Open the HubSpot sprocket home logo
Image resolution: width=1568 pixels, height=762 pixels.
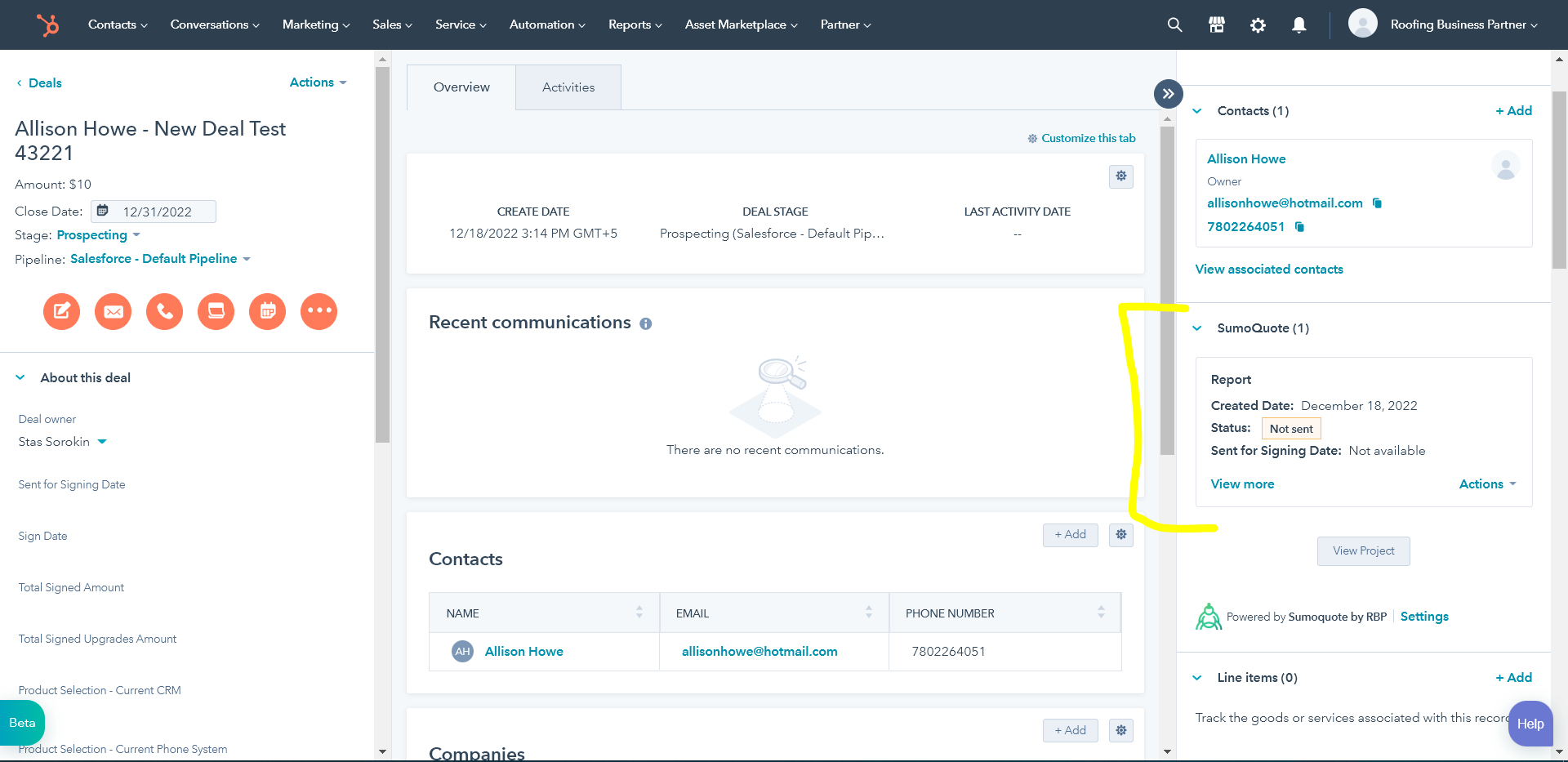point(47,25)
